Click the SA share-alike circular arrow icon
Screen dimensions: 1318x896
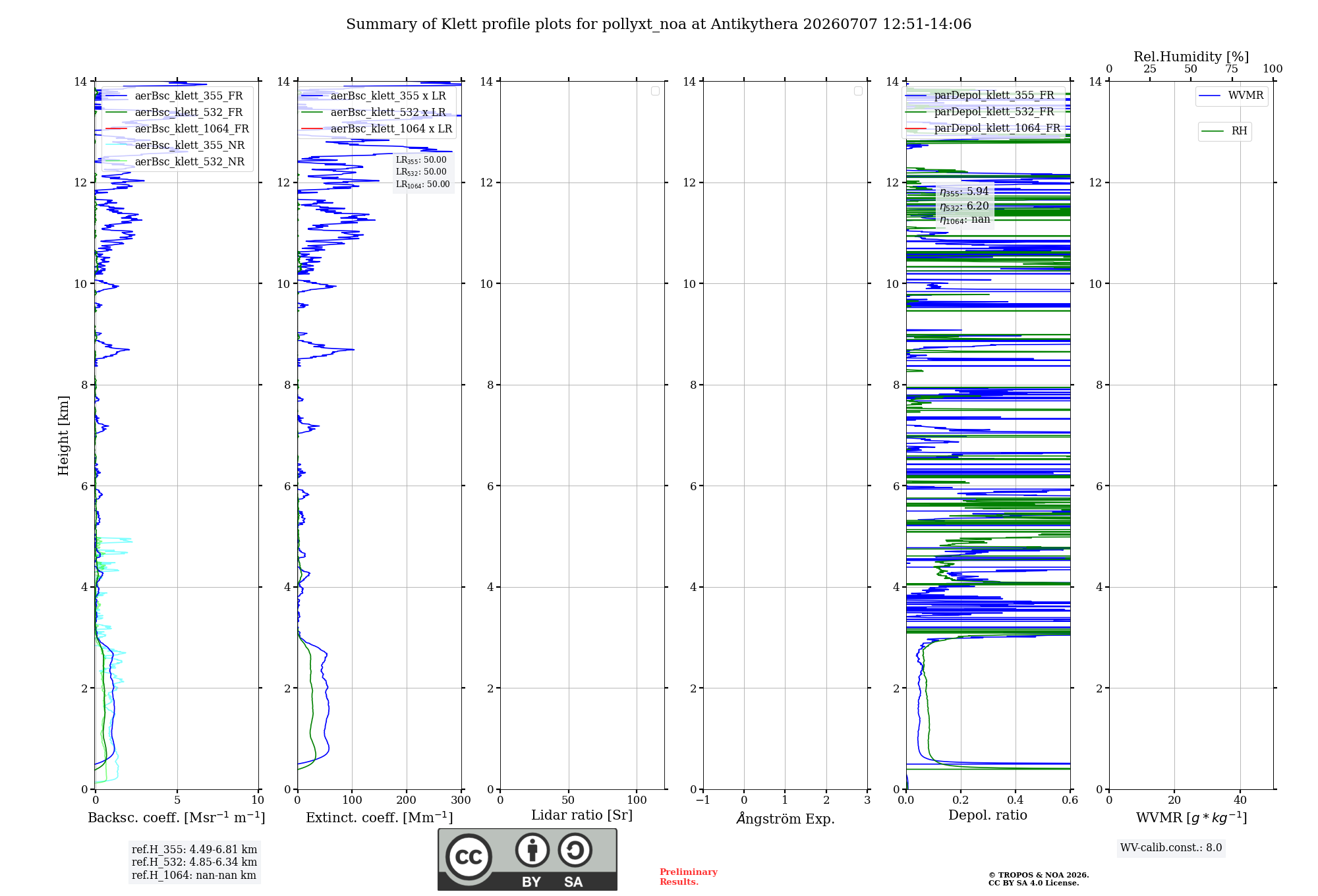[x=575, y=850]
